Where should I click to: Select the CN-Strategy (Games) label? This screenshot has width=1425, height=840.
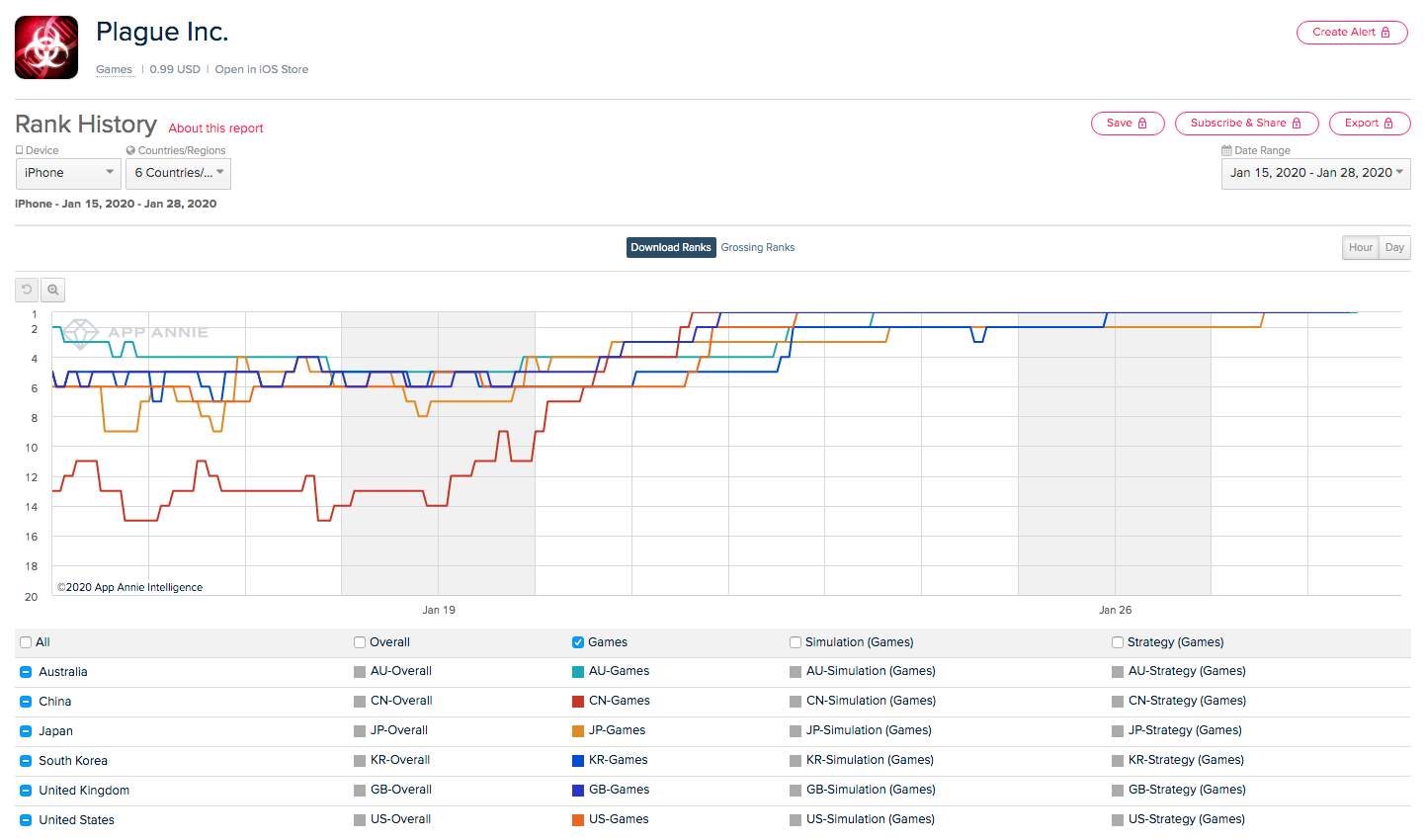point(1187,701)
